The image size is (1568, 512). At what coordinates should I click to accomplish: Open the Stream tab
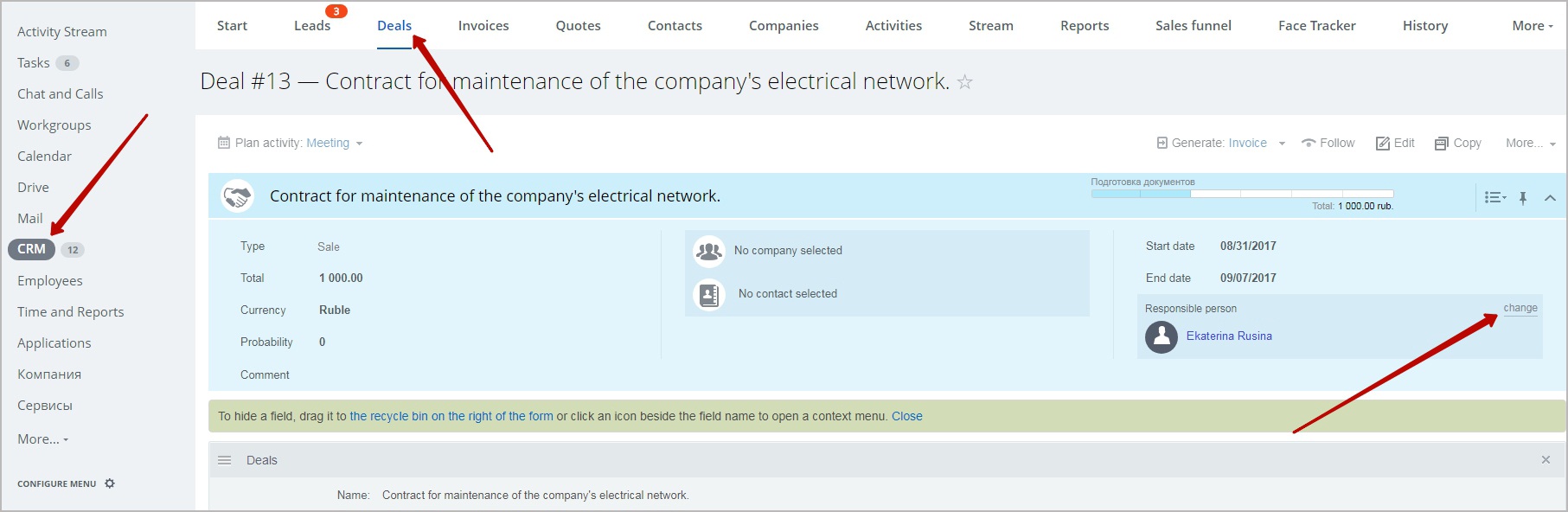pos(991,26)
